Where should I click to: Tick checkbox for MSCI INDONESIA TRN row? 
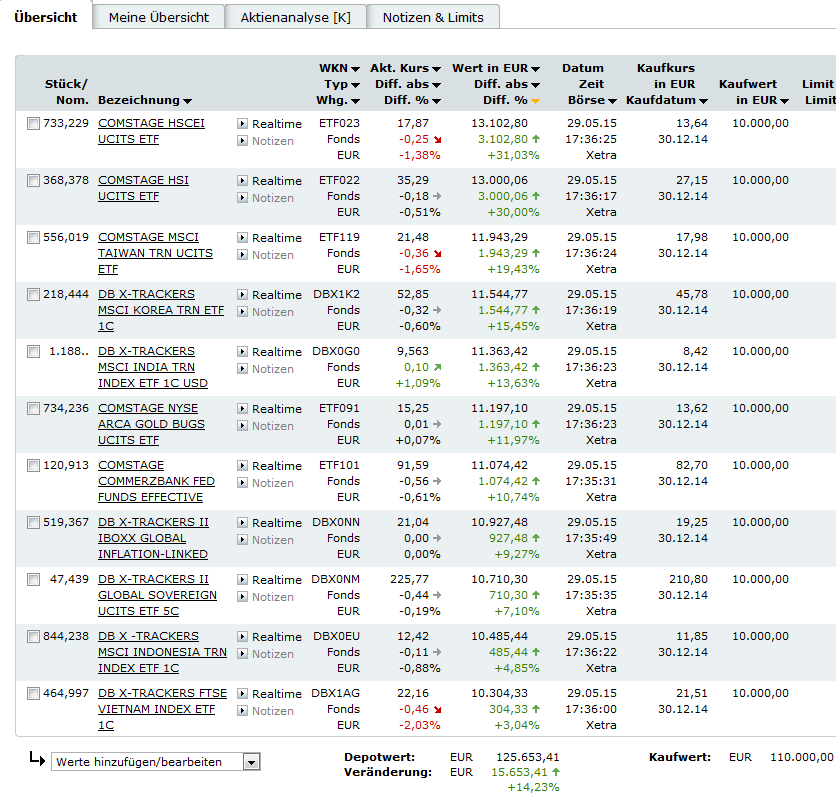pos(33,637)
